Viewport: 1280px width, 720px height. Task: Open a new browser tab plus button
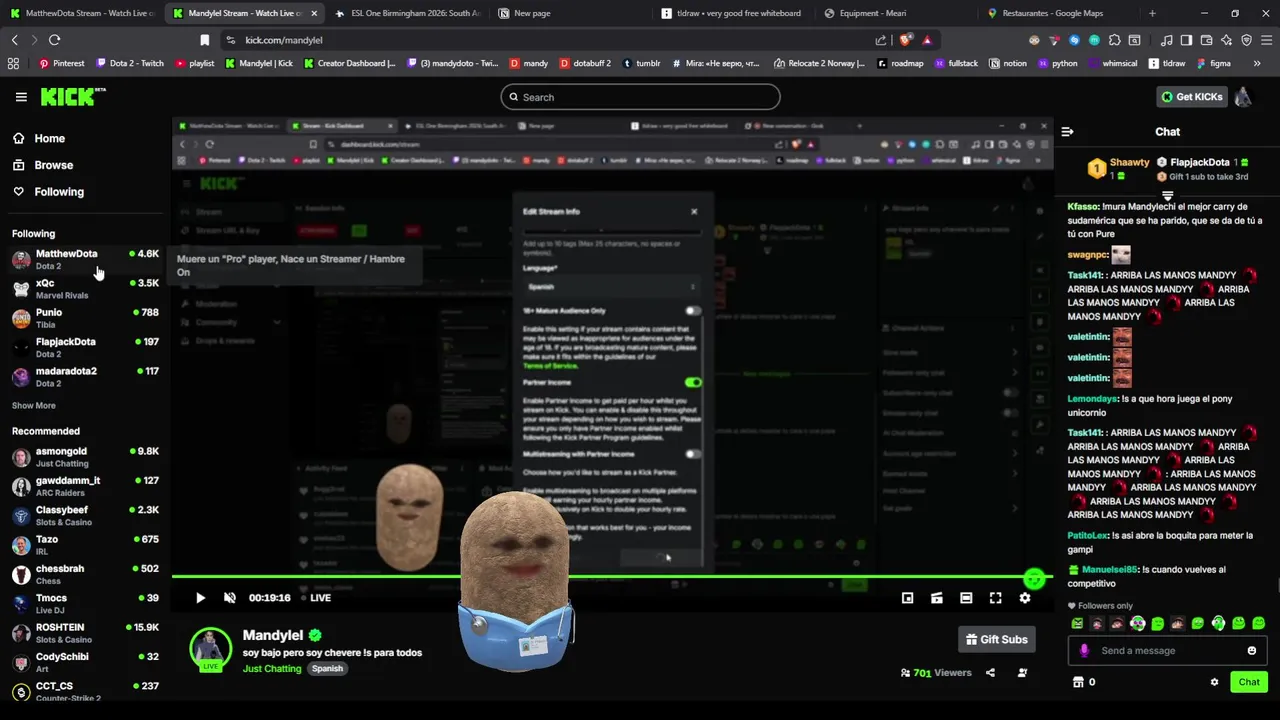pyautogui.click(x=1152, y=13)
